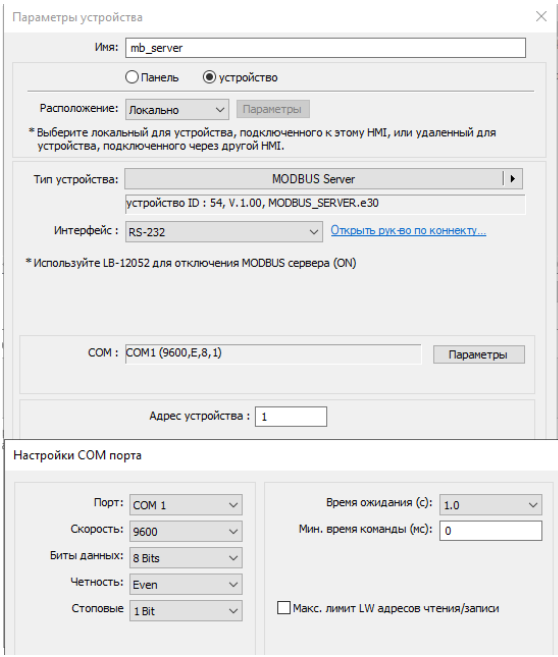
Task: Click the Мин. время команды field
Action: tap(491, 531)
